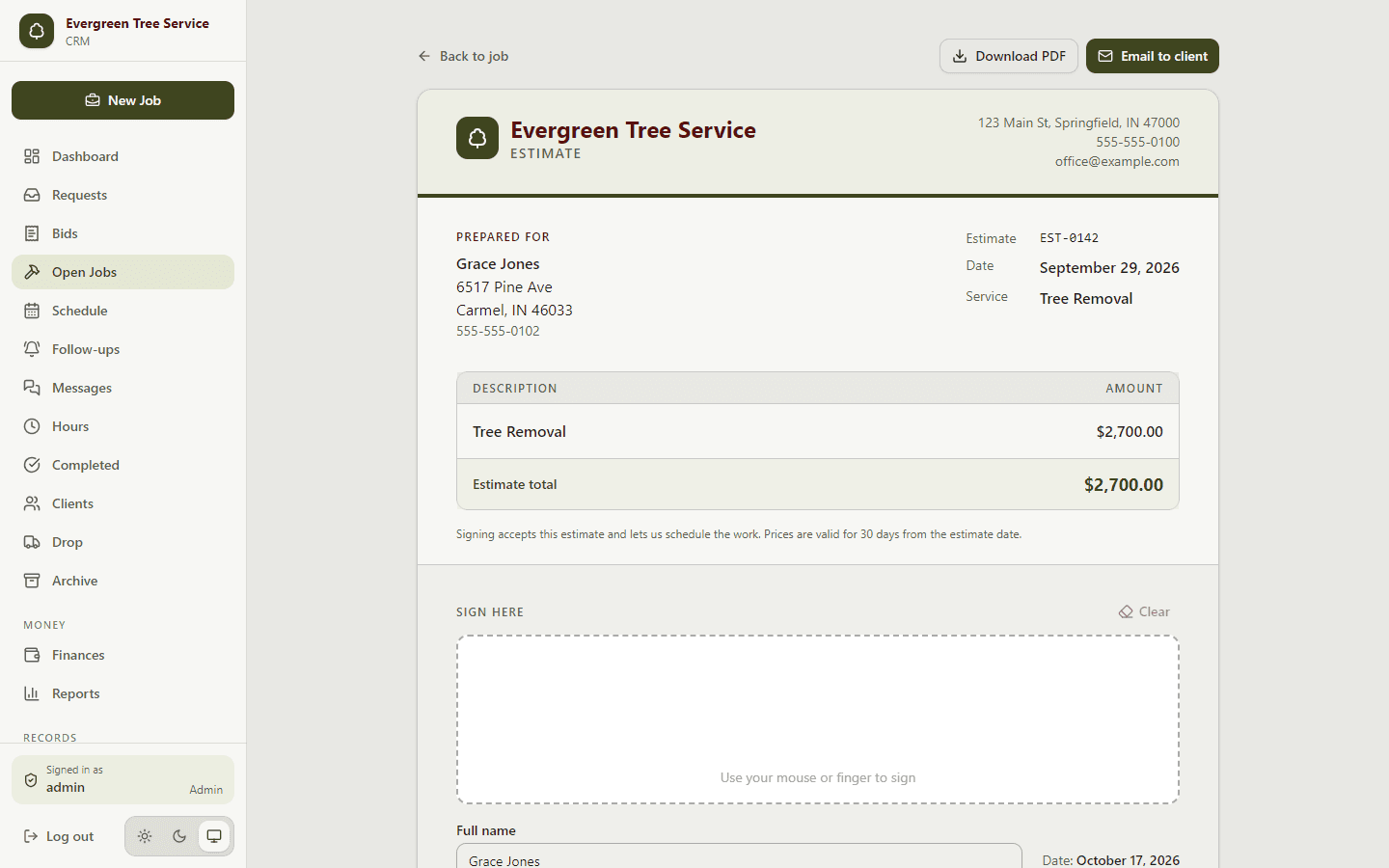Select the Clients menu label
Screen dimensions: 1389x868
(72, 503)
